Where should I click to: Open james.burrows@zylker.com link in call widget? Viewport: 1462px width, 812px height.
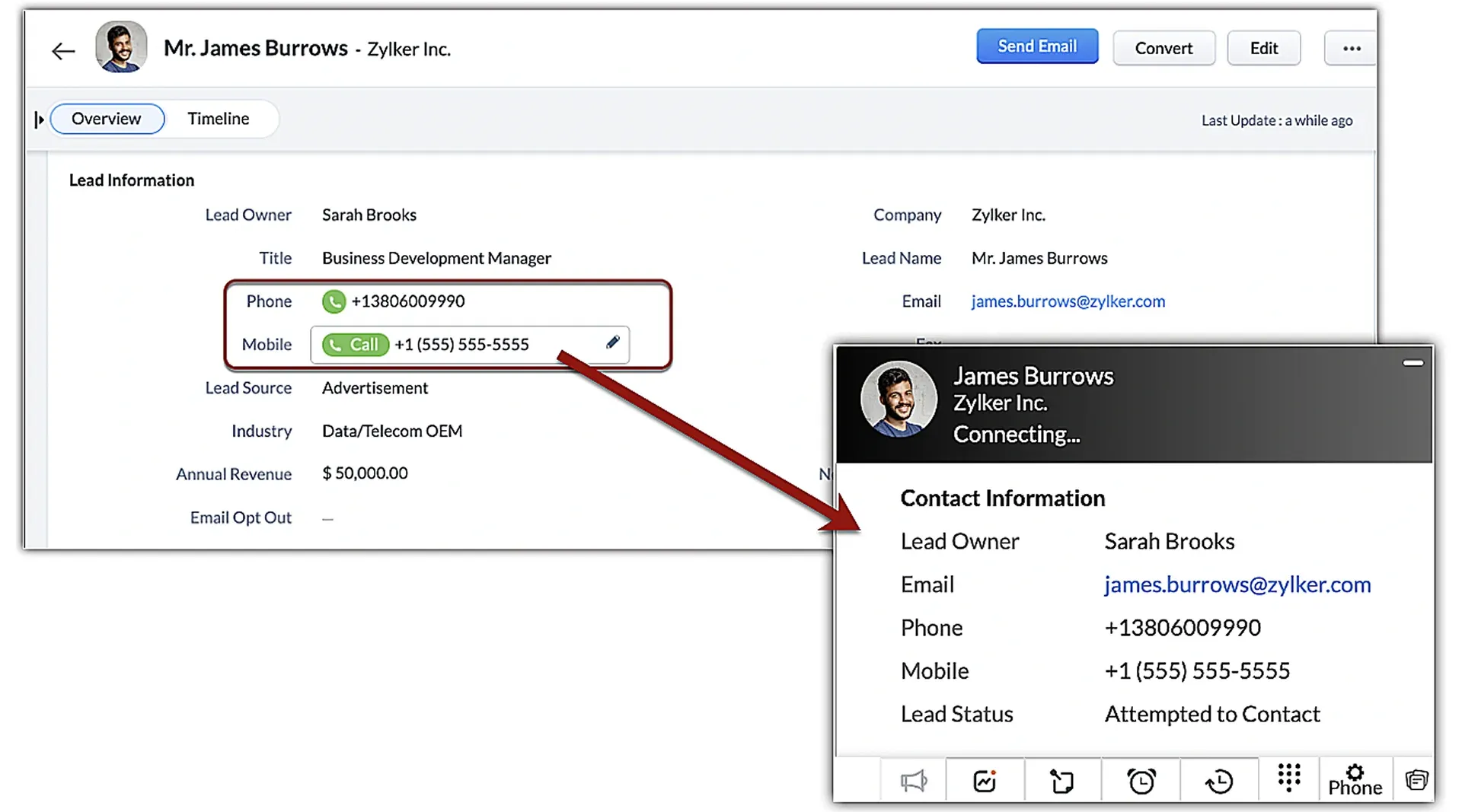[x=1237, y=584]
